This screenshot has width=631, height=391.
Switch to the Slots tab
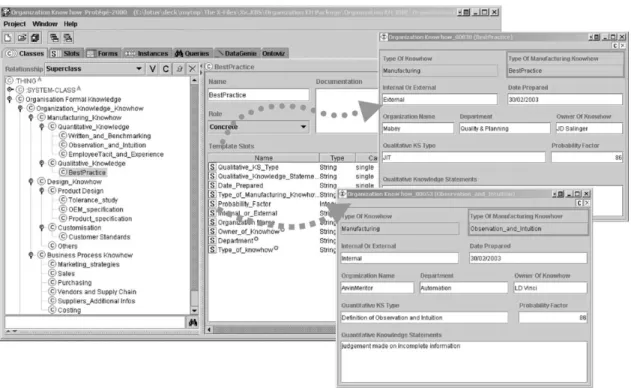pyautogui.click(x=66, y=53)
